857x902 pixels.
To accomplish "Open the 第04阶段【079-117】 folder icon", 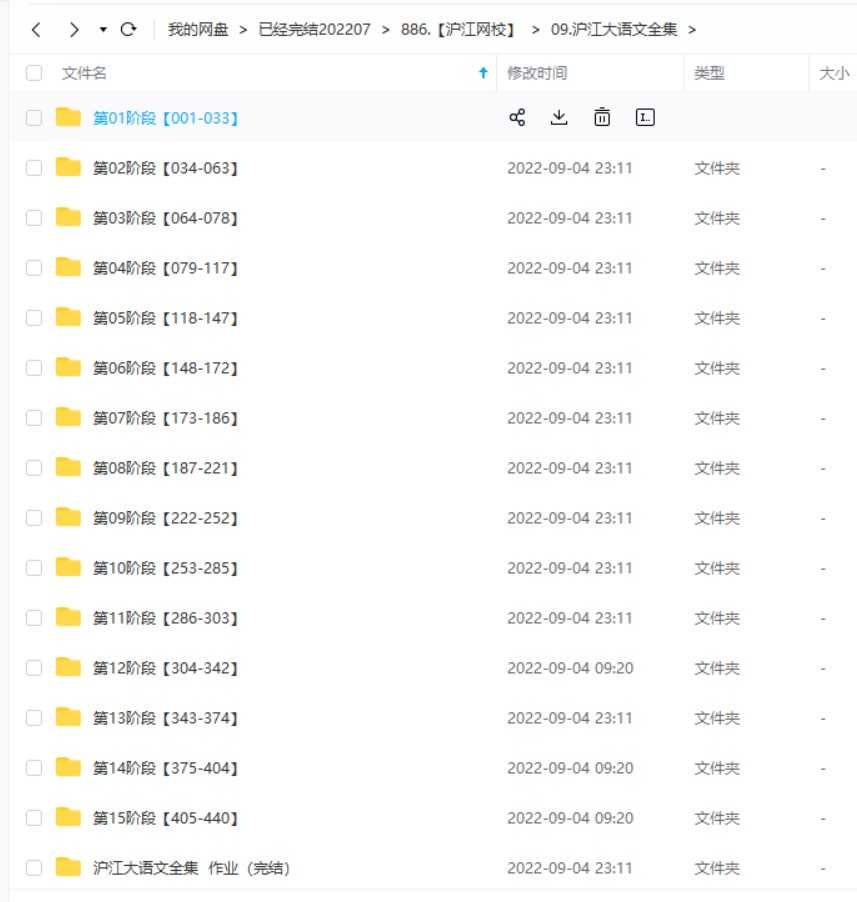I will [68, 267].
